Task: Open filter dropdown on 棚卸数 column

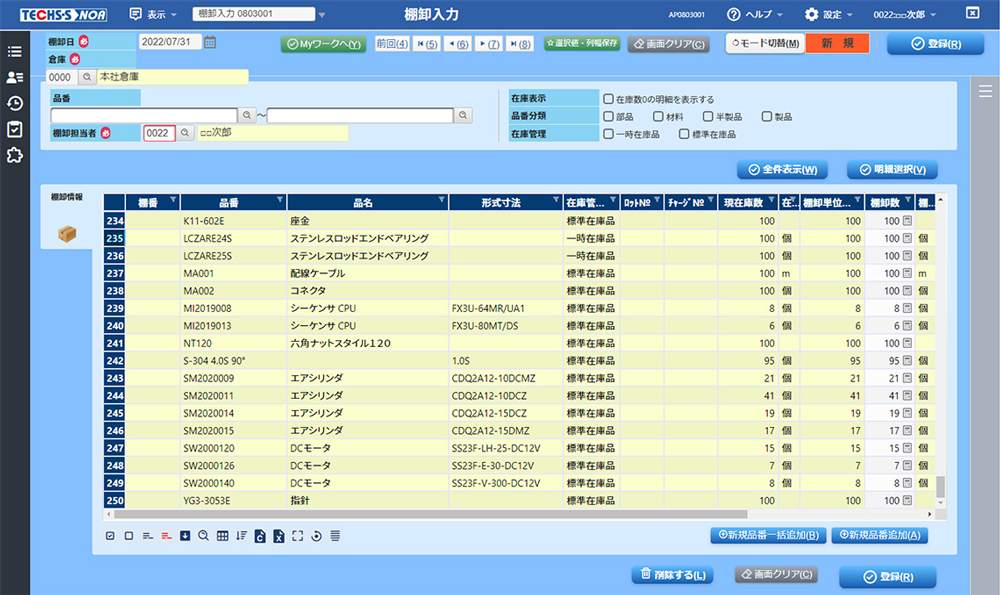Action: click(x=908, y=200)
